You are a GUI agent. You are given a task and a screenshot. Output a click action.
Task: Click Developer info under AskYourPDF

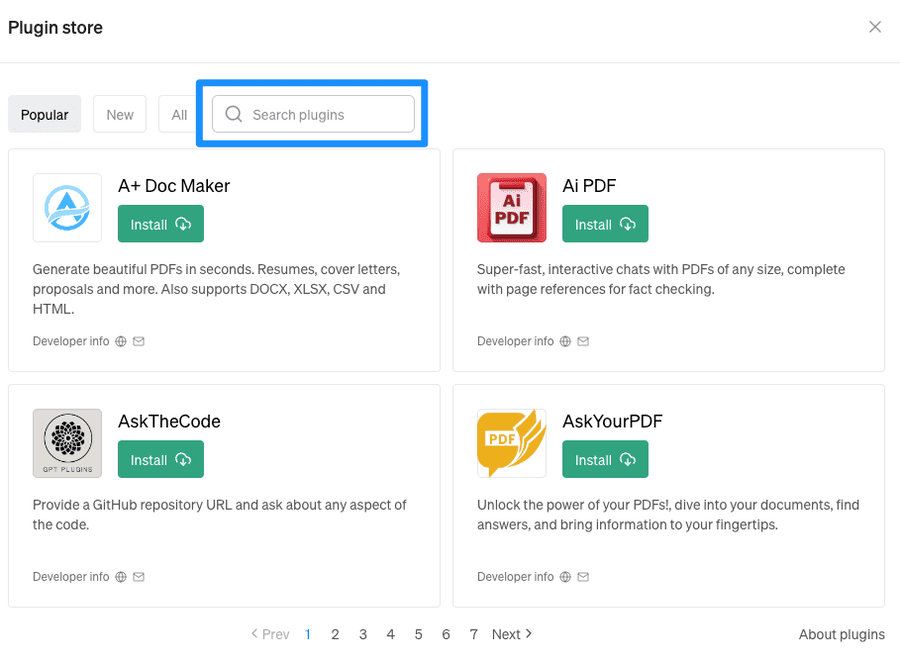[515, 577]
